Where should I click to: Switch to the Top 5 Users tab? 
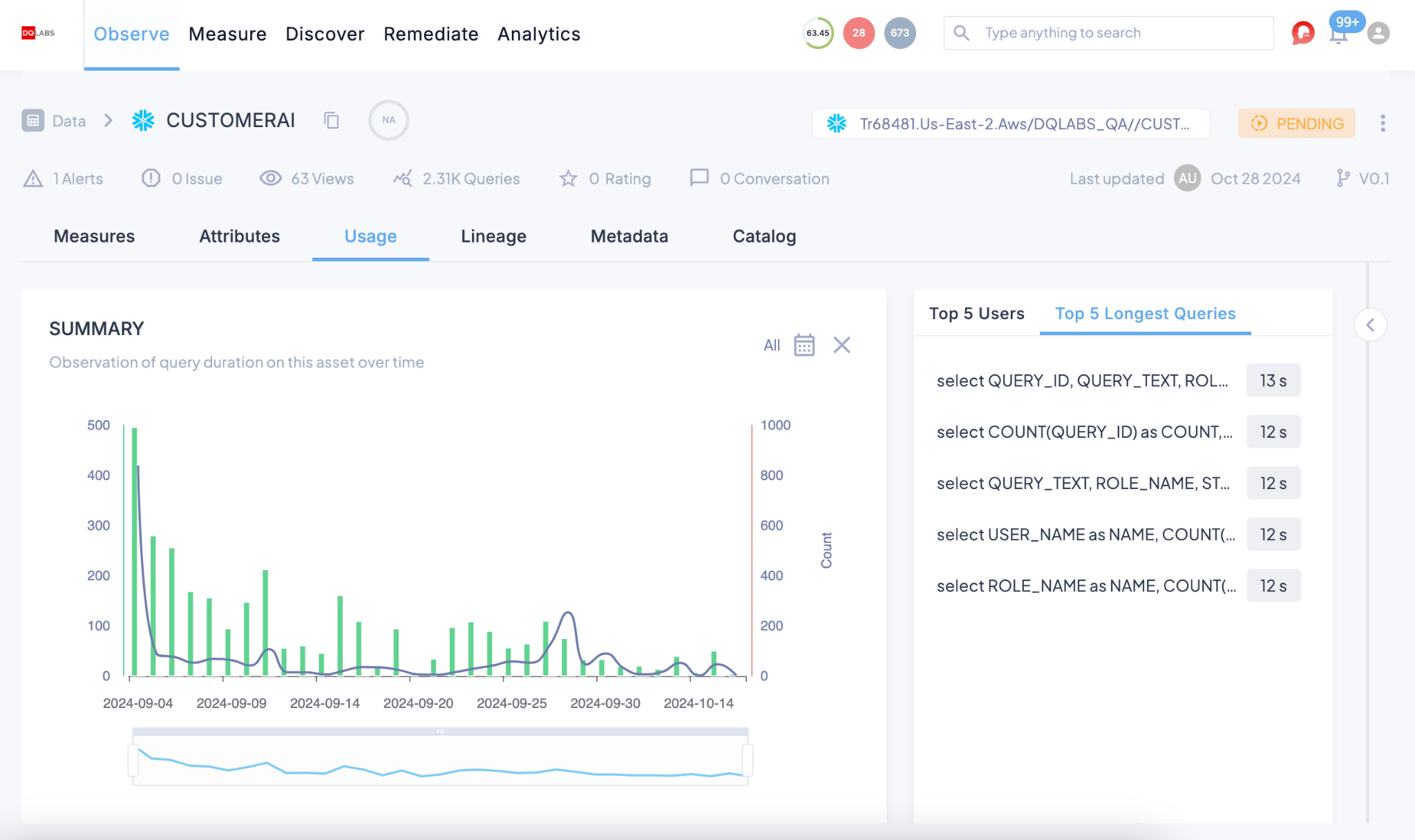976,314
